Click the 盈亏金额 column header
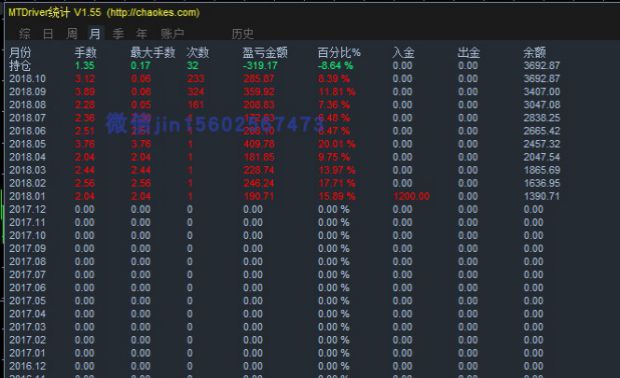This screenshot has width=620, height=378. (x=265, y=52)
